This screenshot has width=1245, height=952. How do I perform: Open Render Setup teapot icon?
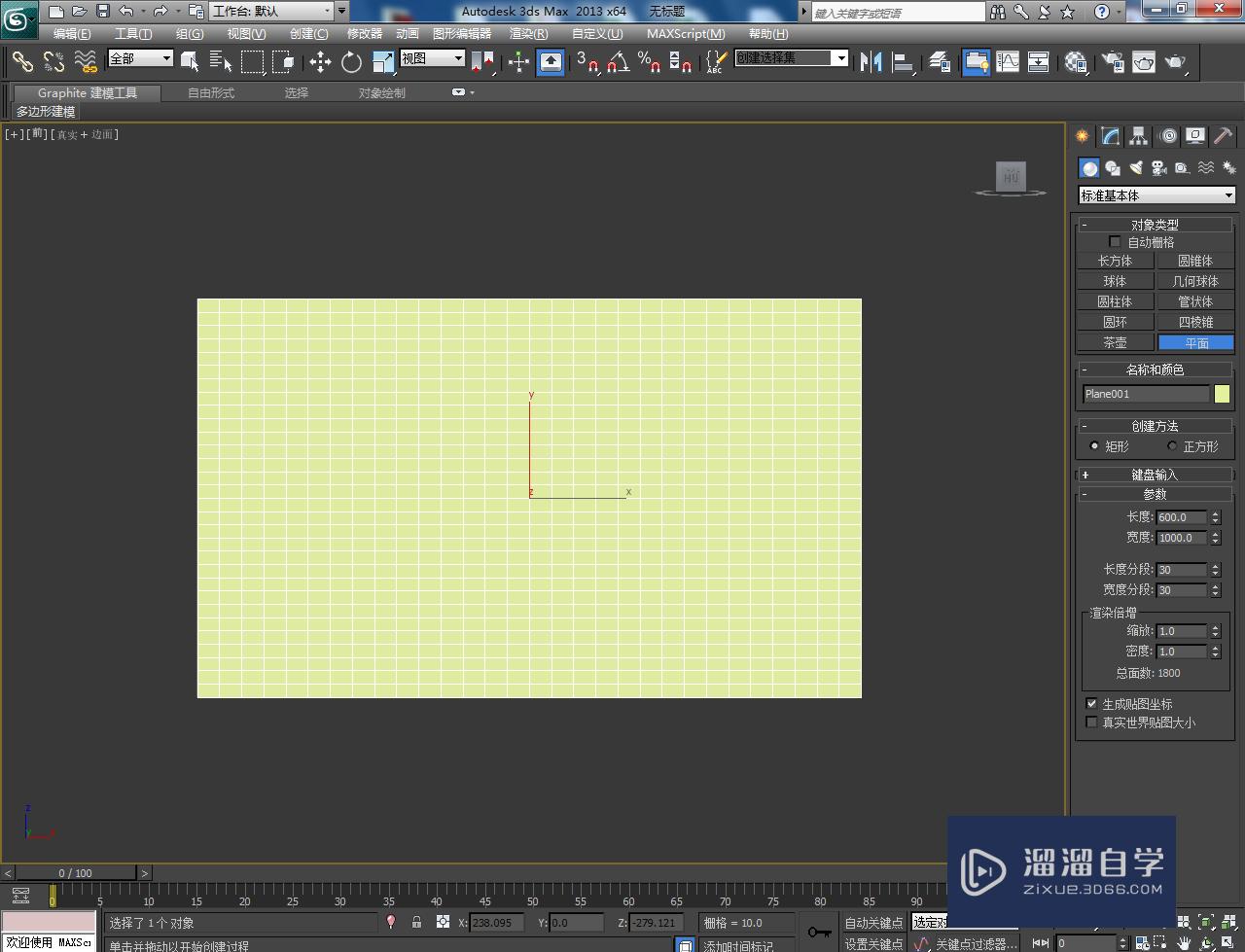(1112, 62)
